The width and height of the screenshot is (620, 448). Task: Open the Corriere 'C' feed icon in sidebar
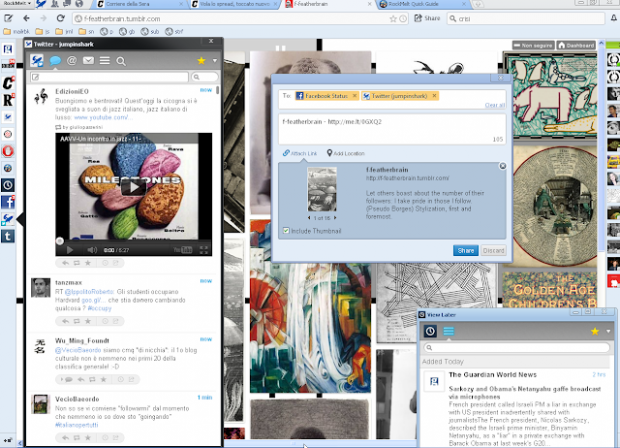click(8, 83)
